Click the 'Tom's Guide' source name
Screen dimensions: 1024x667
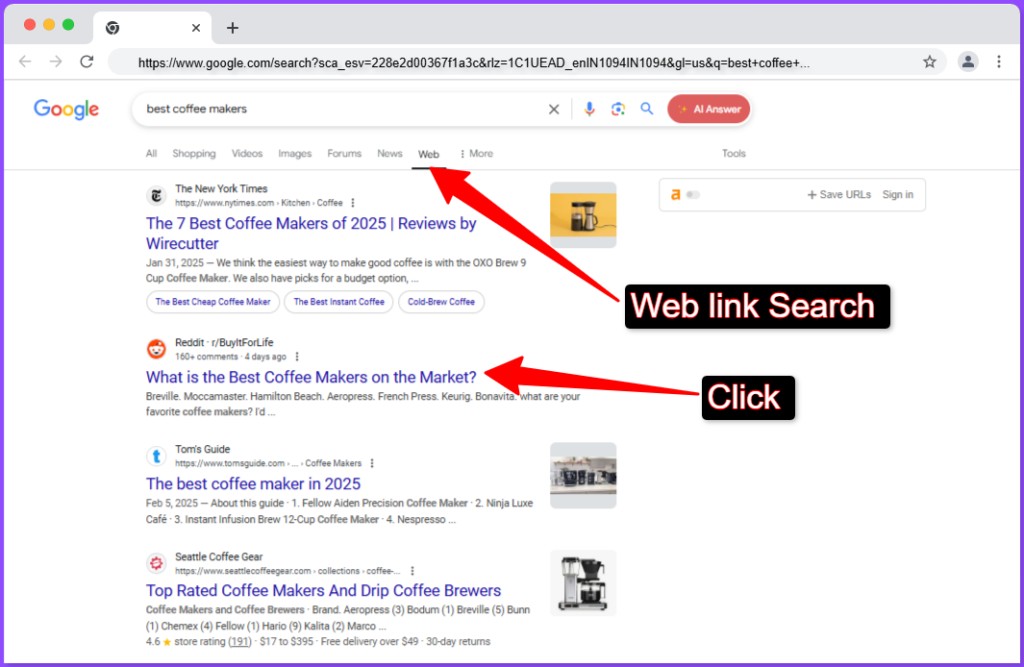(202, 449)
